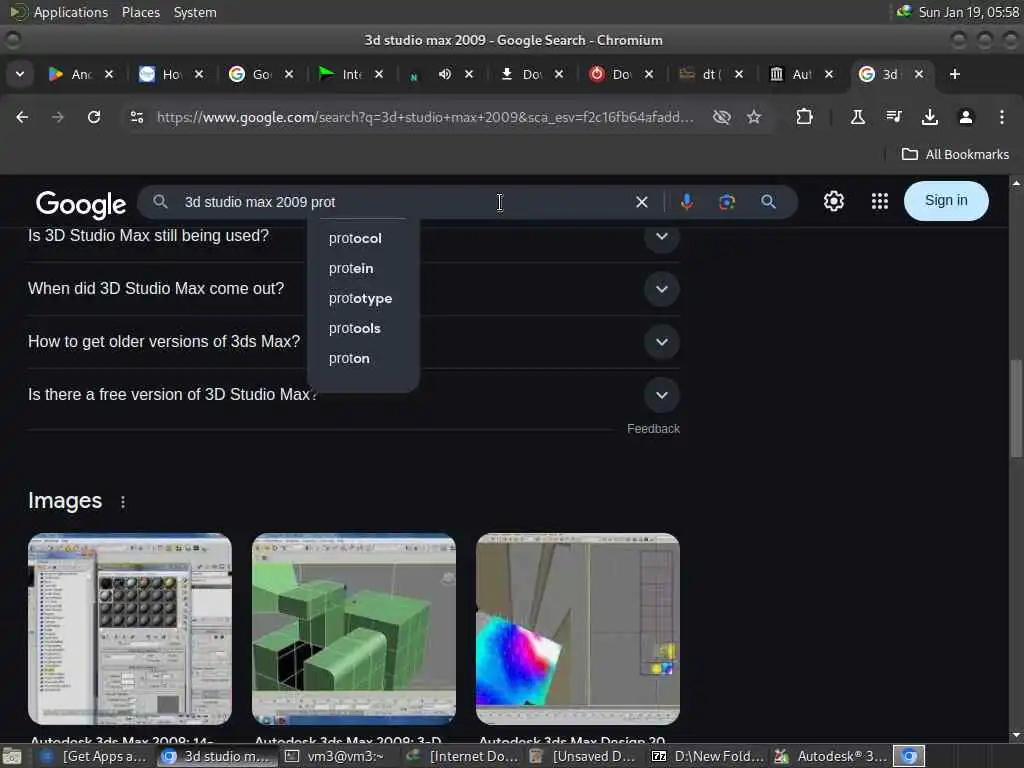Viewport: 1024px width, 768px height.
Task: Switch to the 'Ho' tab
Action: pos(160,74)
